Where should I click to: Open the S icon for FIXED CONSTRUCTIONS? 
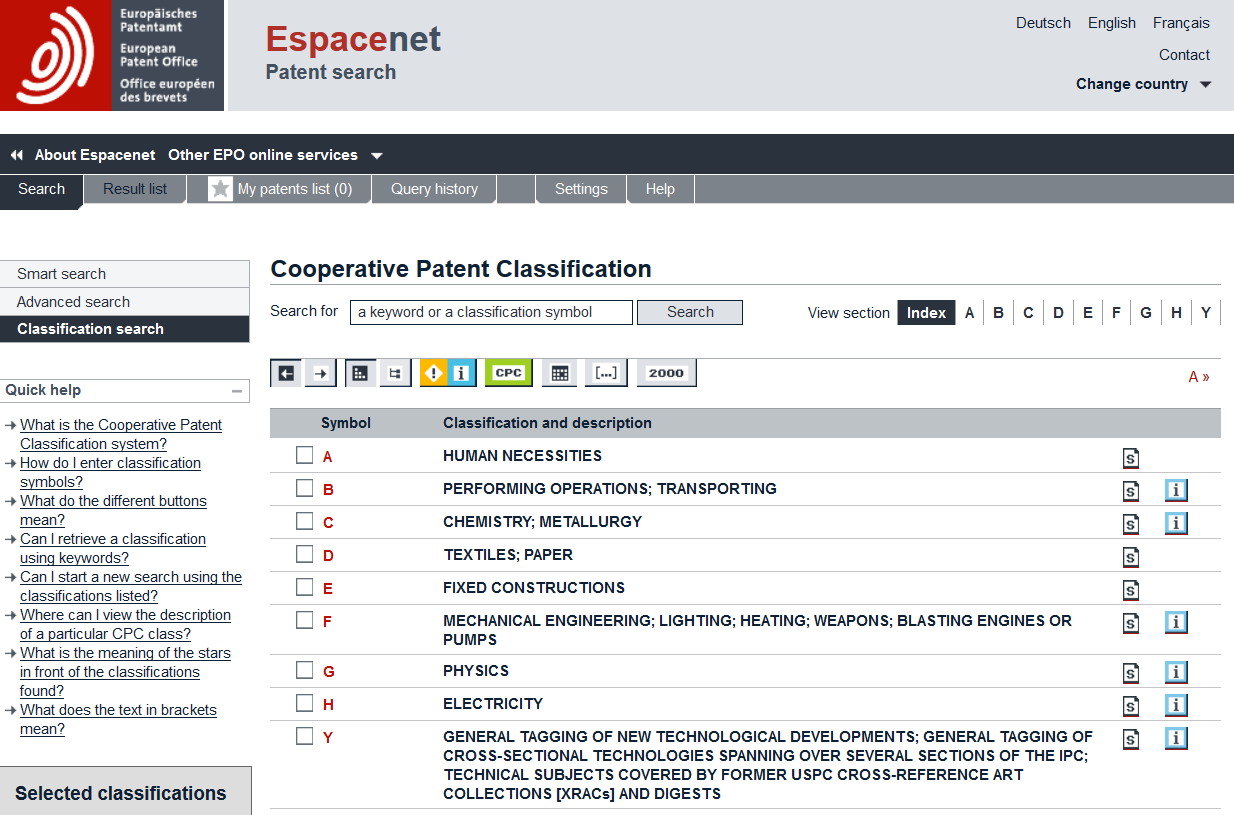coord(1130,590)
